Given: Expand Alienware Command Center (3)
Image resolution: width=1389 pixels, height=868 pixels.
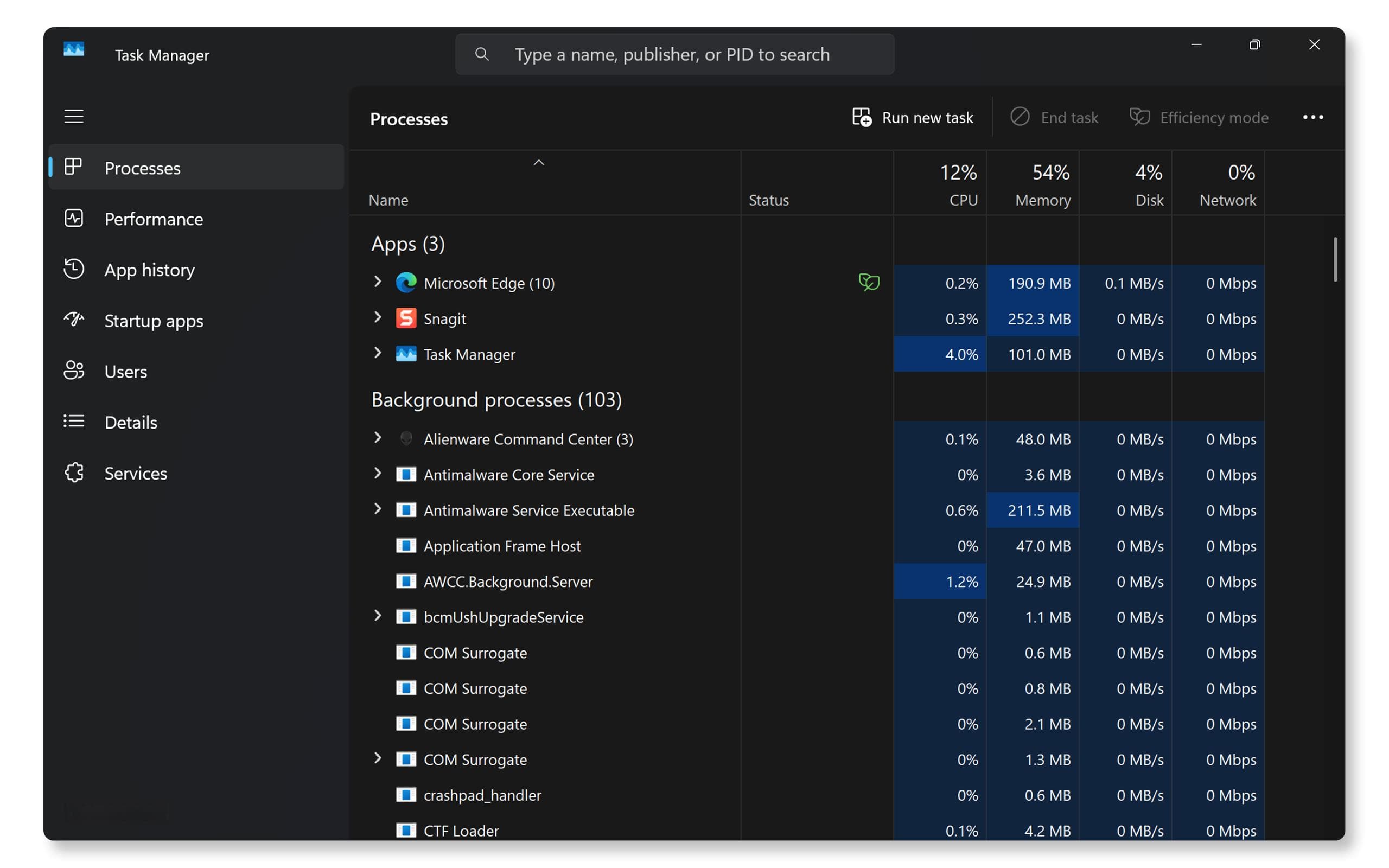Looking at the screenshot, I should [377, 437].
